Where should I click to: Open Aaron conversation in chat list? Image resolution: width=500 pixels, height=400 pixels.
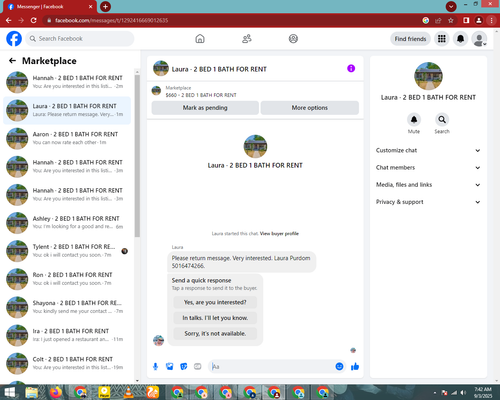pyautogui.click(x=67, y=138)
